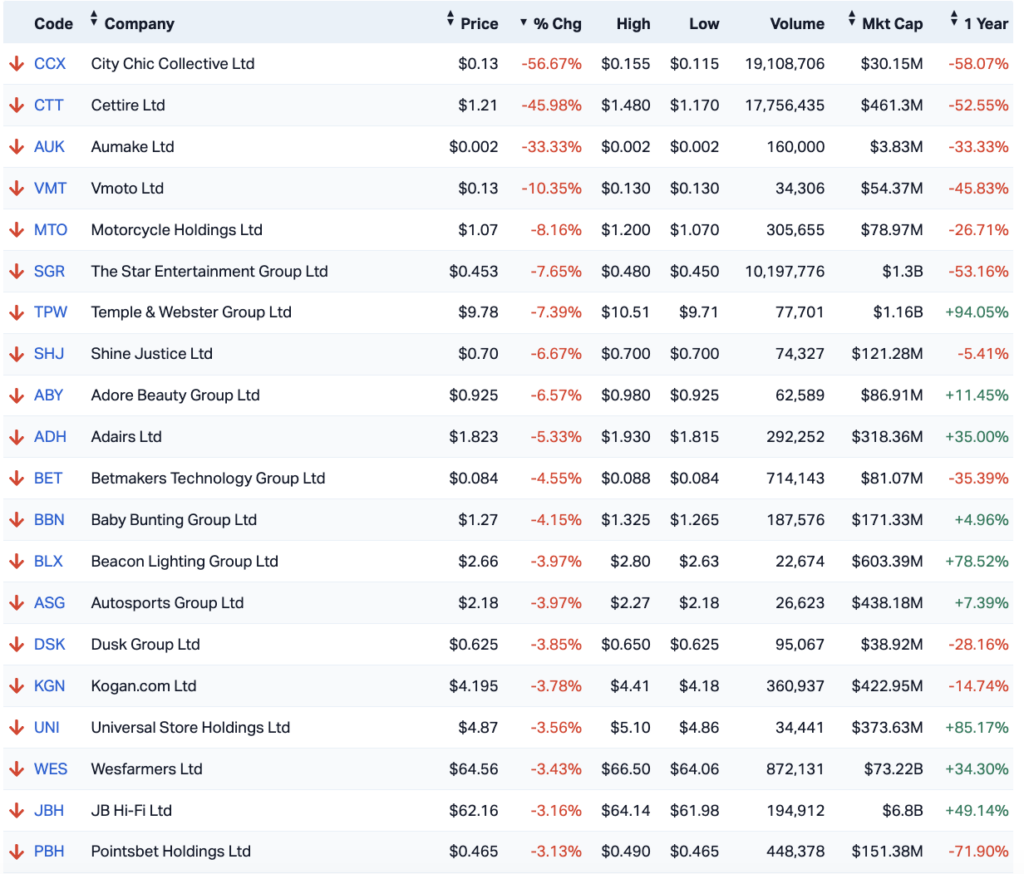The height and width of the screenshot is (874, 1024).
Task: Click the -56.67% change value
Action: click(551, 64)
